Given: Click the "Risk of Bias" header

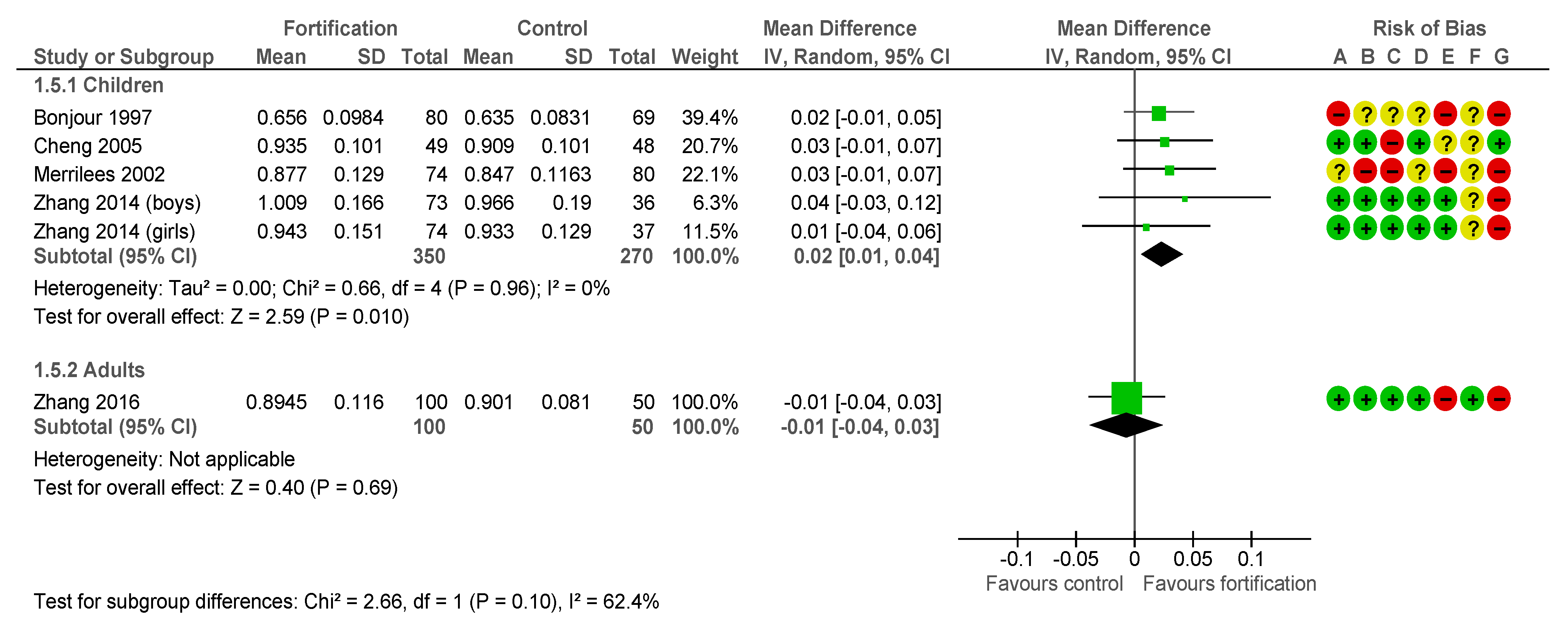Looking at the screenshot, I should click(1429, 28).
